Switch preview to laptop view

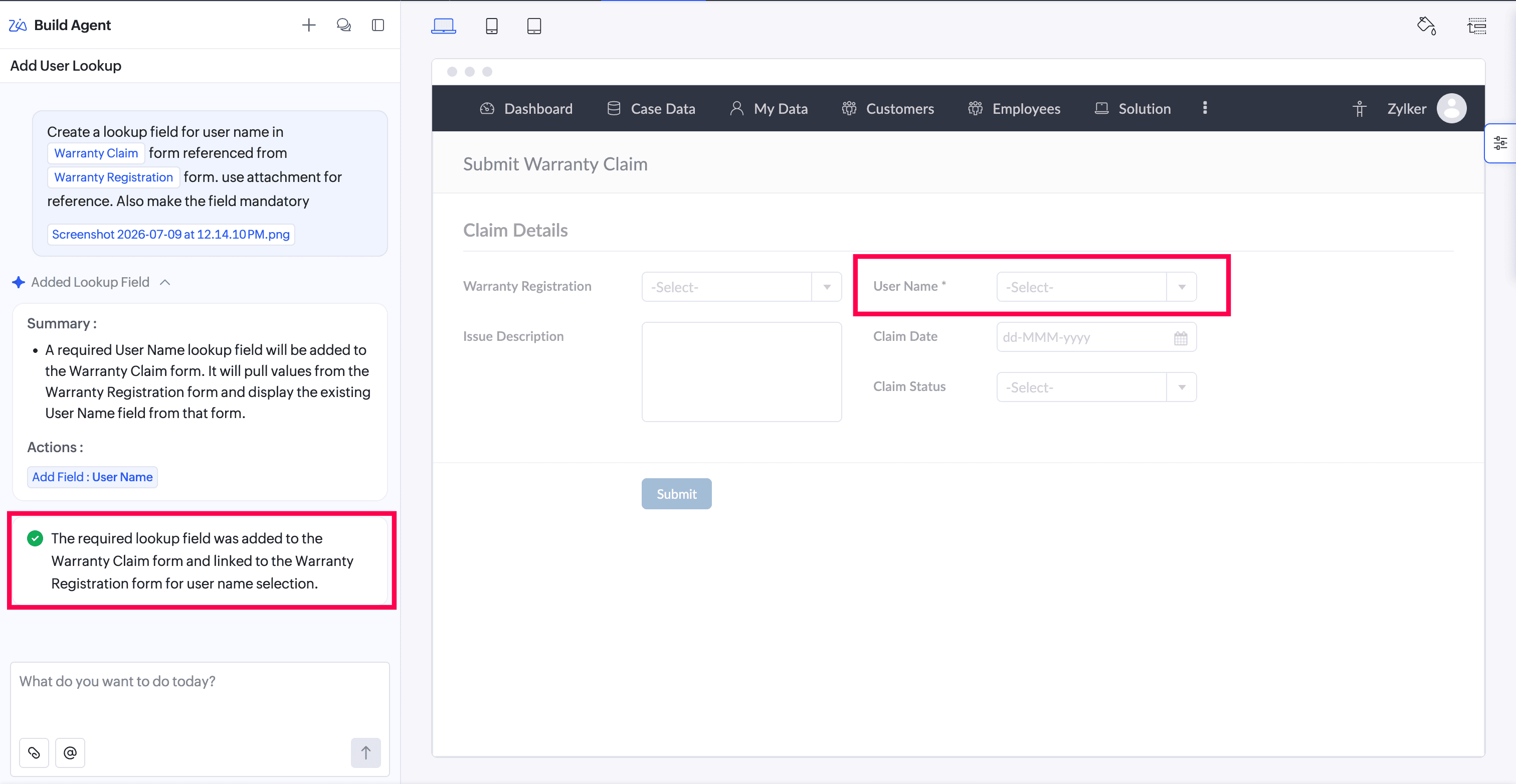[443, 26]
